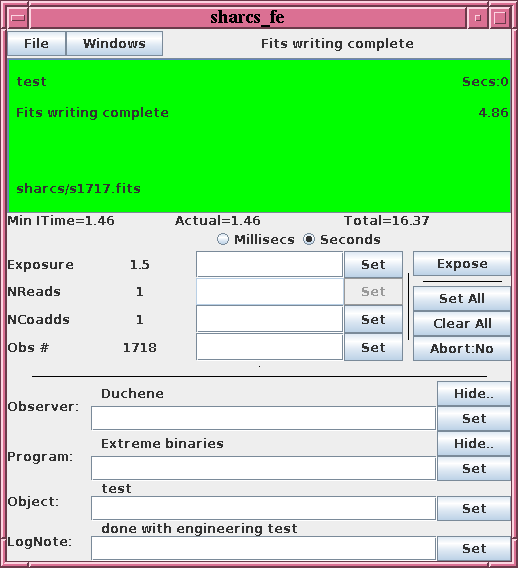The width and height of the screenshot is (518, 568).
Task: Click Set next to Obs # field
Action: pyautogui.click(x=373, y=347)
